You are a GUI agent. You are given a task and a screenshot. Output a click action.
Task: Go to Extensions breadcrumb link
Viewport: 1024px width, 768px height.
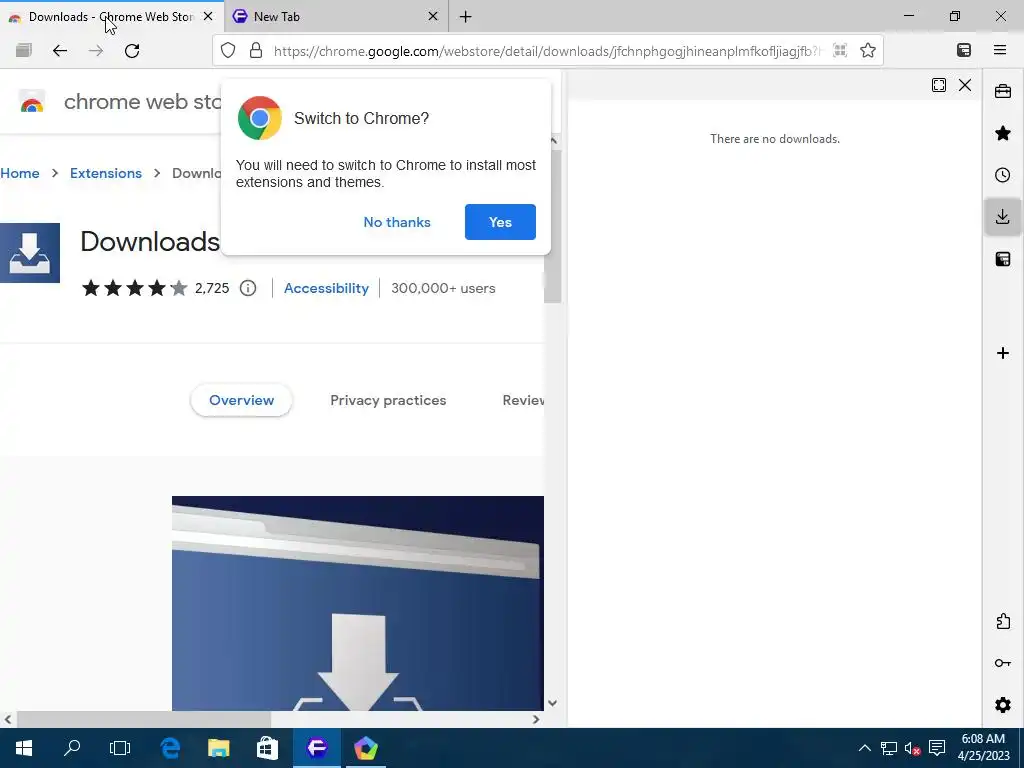tap(106, 173)
